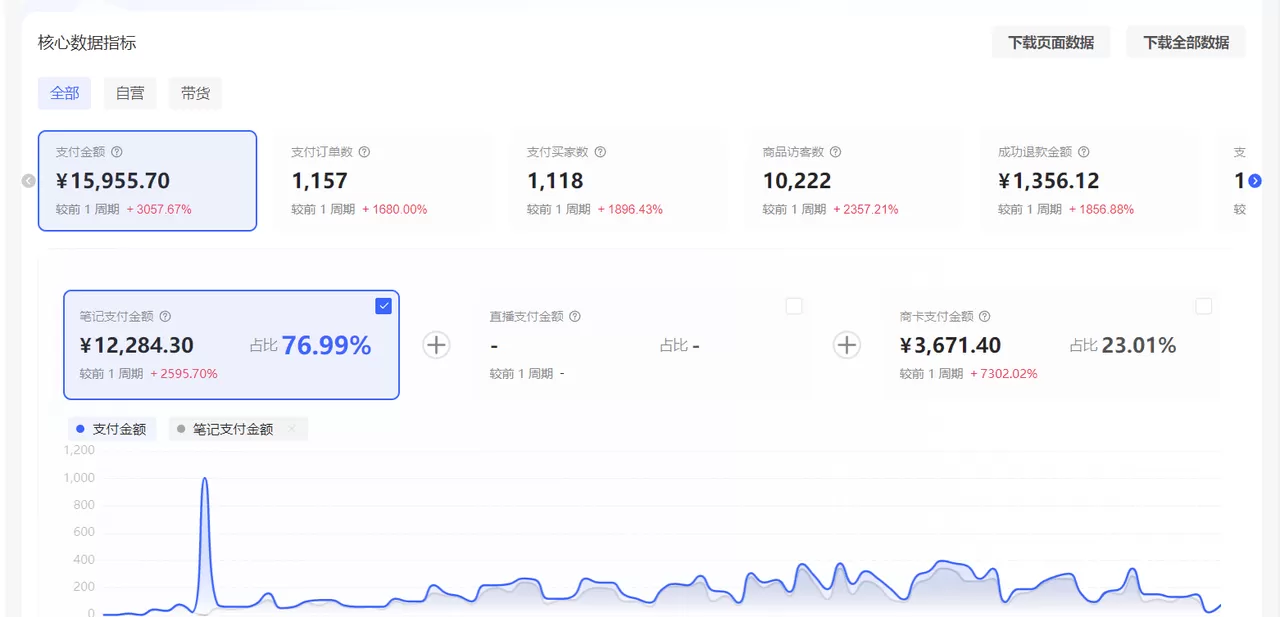1280x617 pixels.
Task: Enable the 商卡支付金额 card checkbox
Action: 1204,306
